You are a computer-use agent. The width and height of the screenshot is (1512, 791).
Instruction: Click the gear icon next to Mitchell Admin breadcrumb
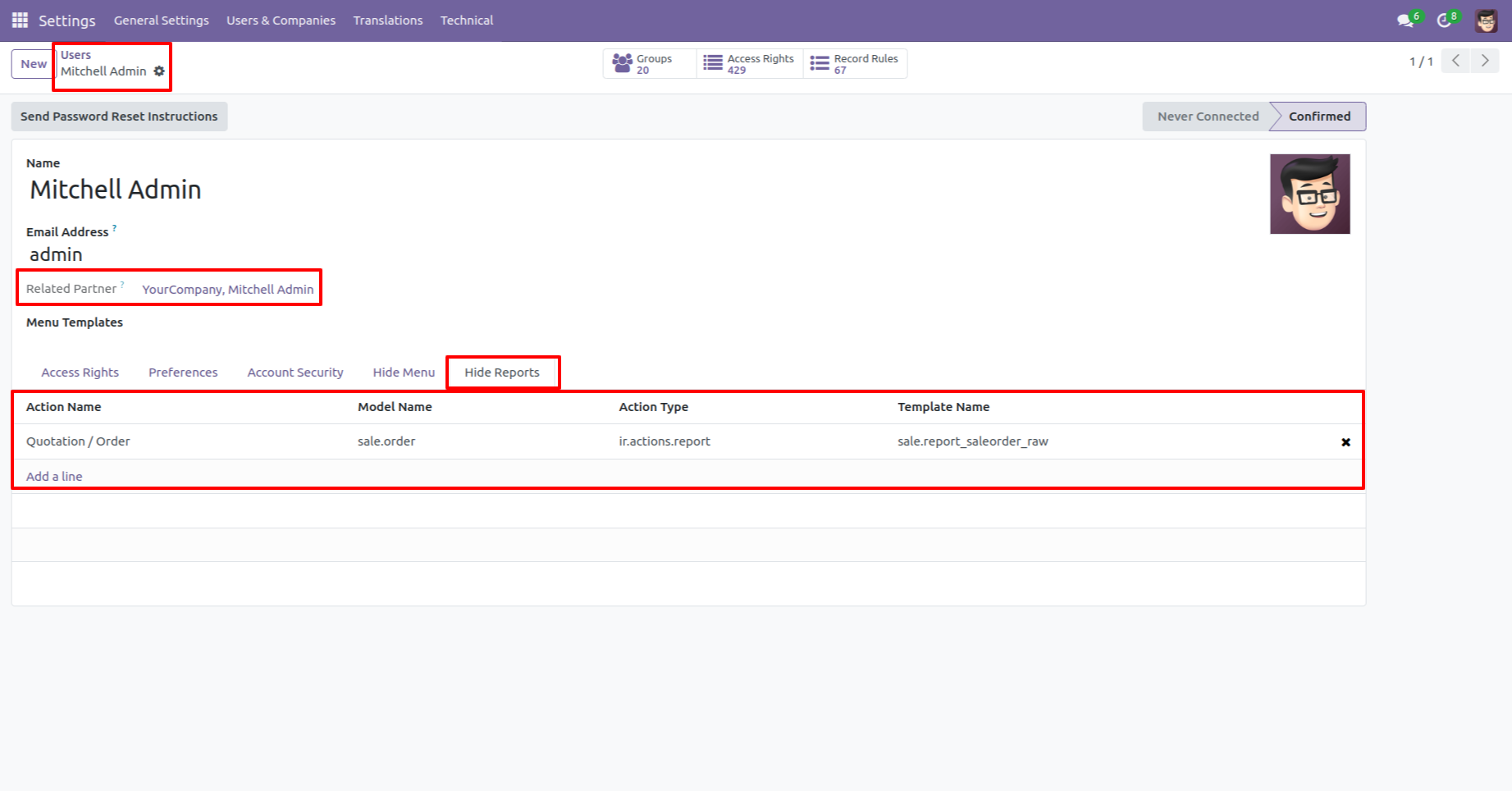tap(158, 71)
